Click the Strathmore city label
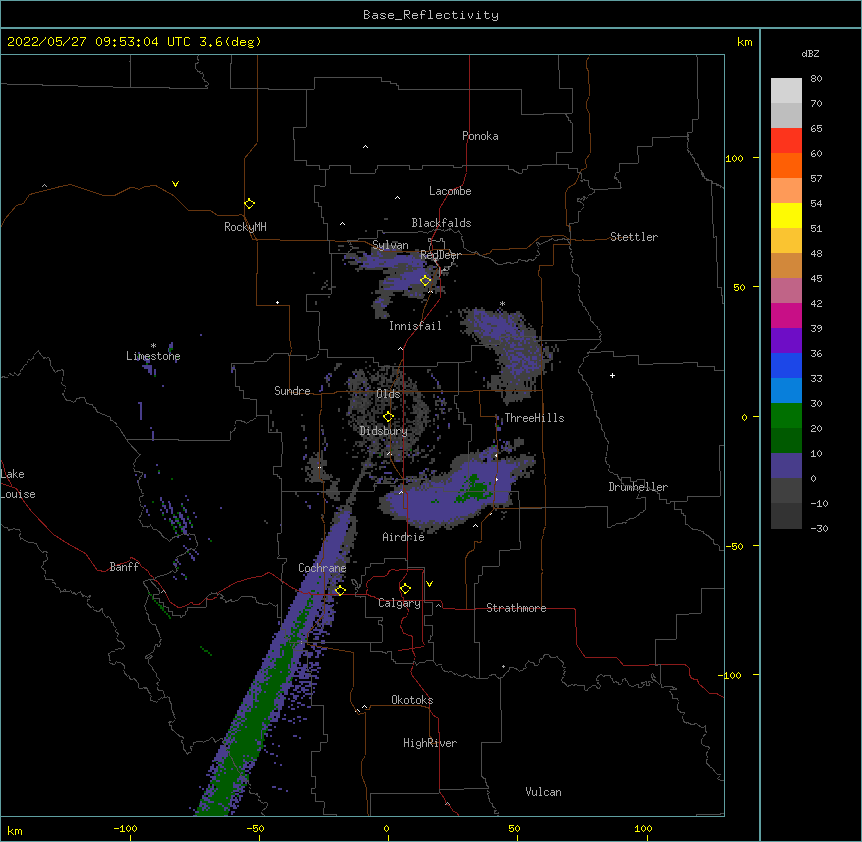Viewport: 862px width, 842px height. click(x=516, y=608)
